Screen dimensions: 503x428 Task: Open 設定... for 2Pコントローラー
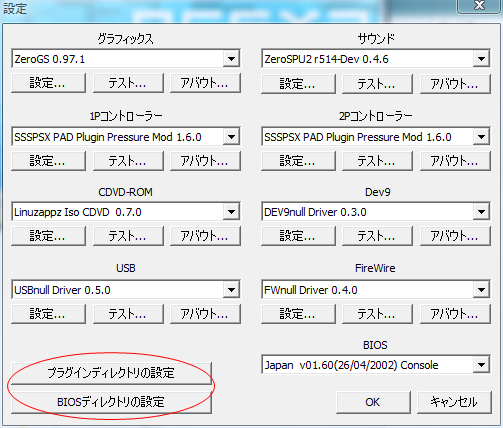tap(298, 161)
